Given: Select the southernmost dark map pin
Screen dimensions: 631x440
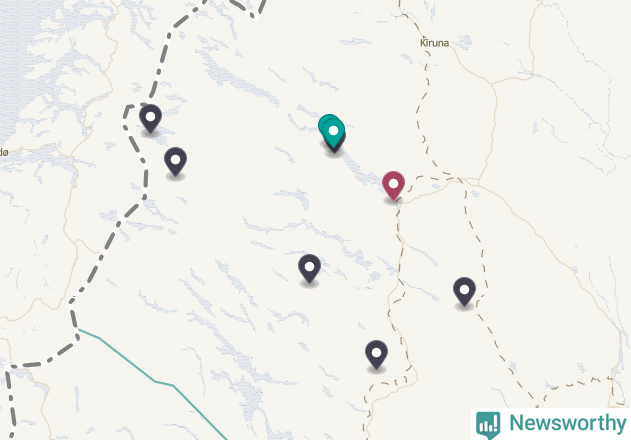Looking at the screenshot, I should pos(376,355).
